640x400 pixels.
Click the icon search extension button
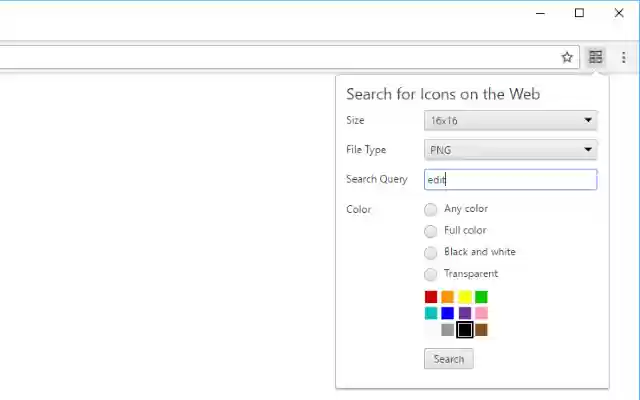[596, 57]
